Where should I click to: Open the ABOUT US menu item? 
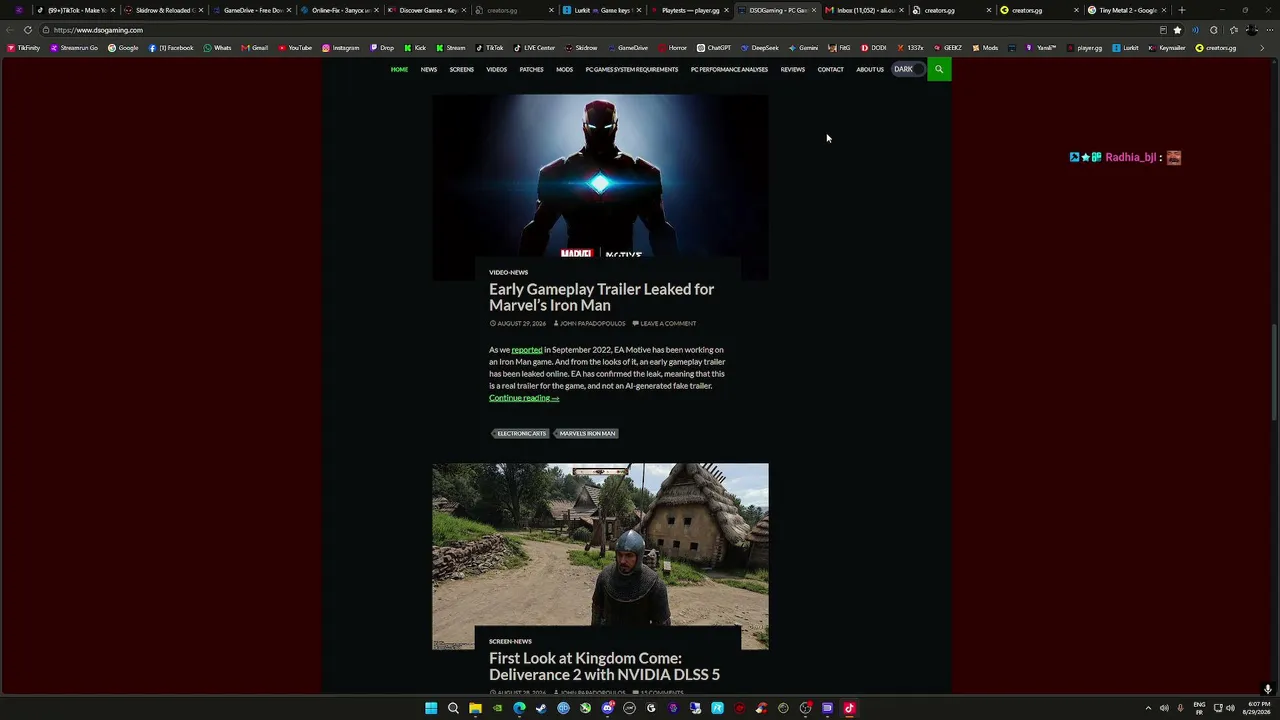(x=870, y=69)
